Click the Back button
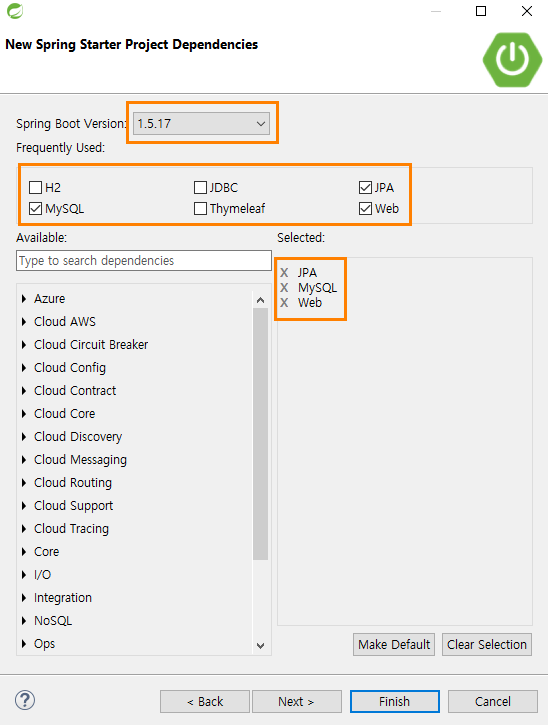 click(205, 701)
